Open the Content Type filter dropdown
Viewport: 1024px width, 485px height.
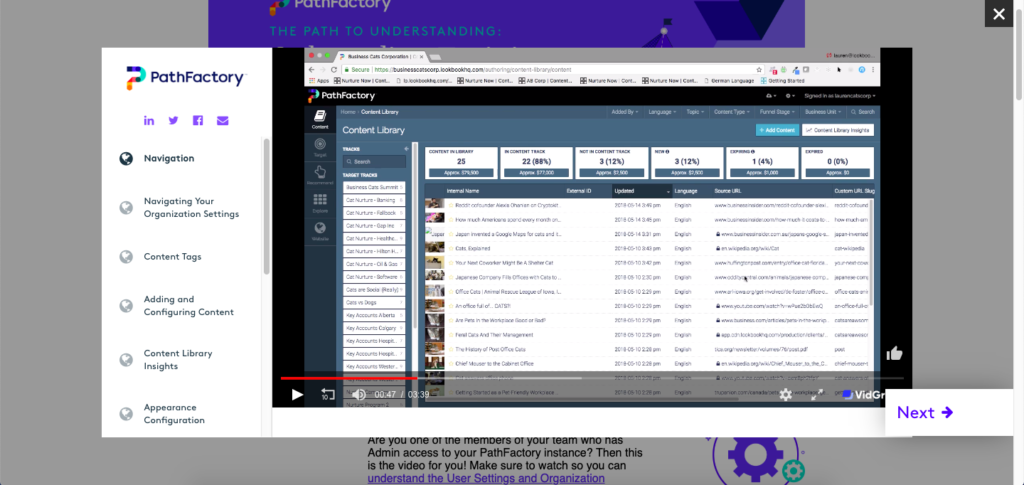(732, 112)
